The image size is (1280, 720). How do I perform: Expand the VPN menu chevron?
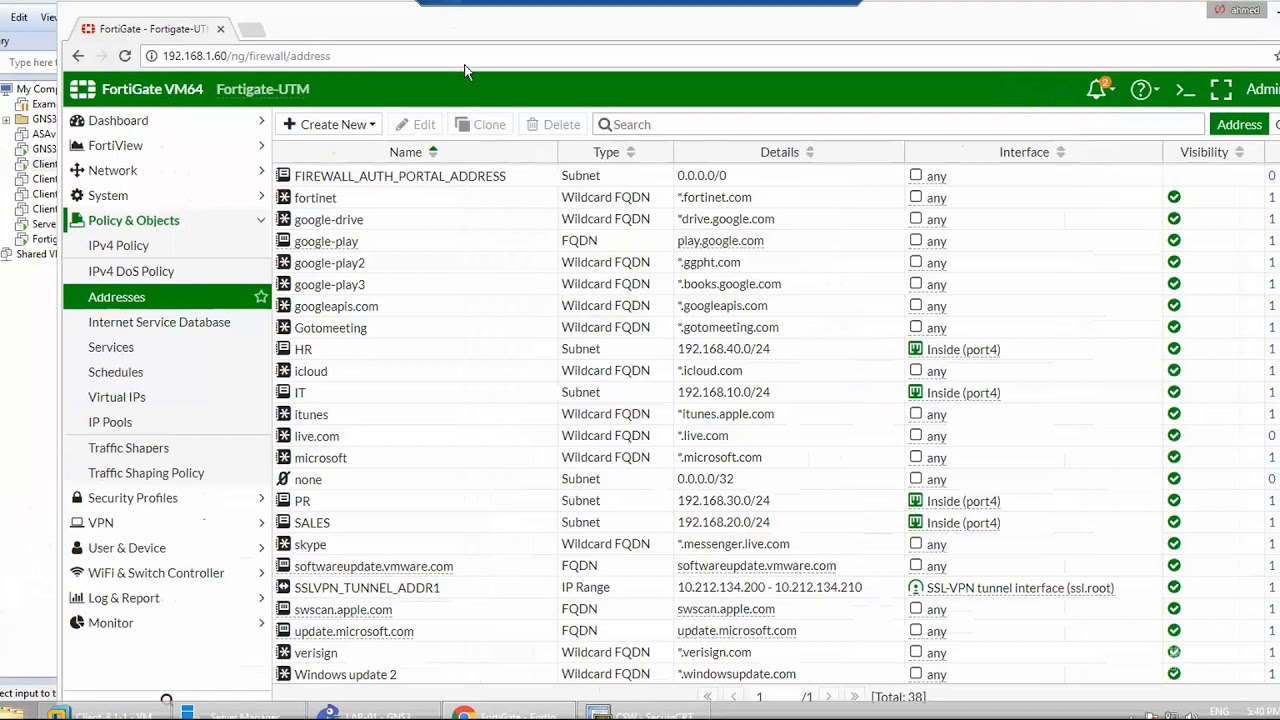click(x=261, y=523)
